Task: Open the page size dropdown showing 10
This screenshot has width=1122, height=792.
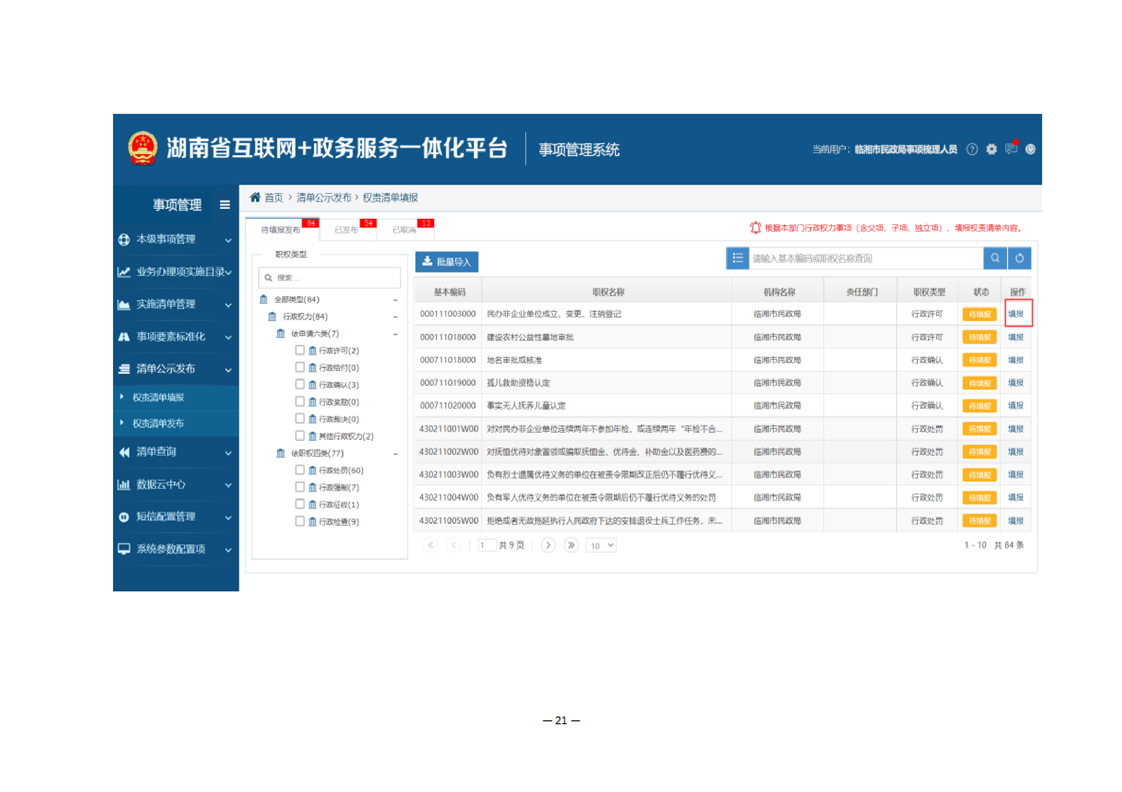Action: pos(602,546)
